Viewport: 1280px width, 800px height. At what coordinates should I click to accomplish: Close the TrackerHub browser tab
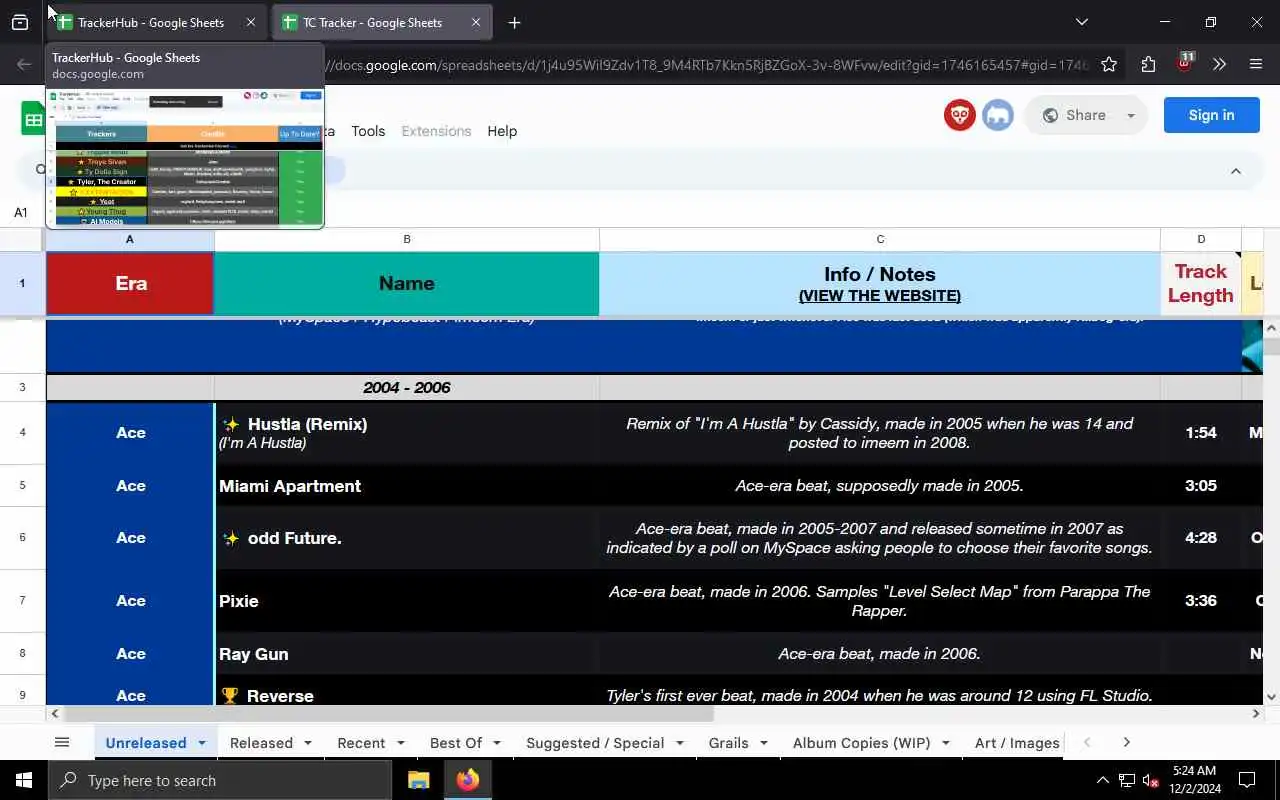(251, 22)
